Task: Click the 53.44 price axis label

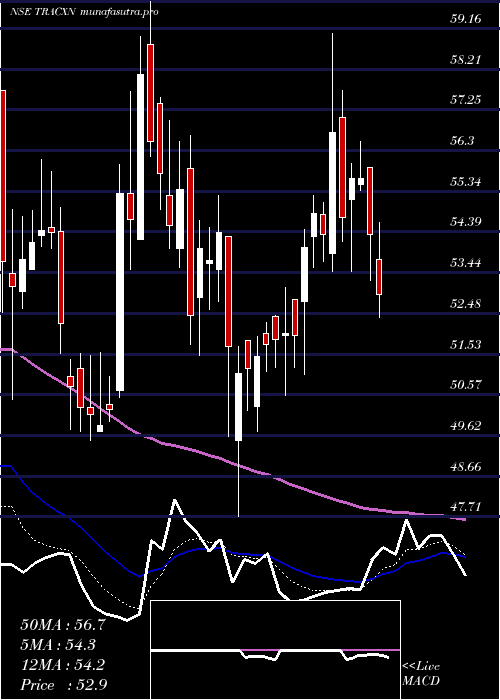Action: [x=465, y=263]
